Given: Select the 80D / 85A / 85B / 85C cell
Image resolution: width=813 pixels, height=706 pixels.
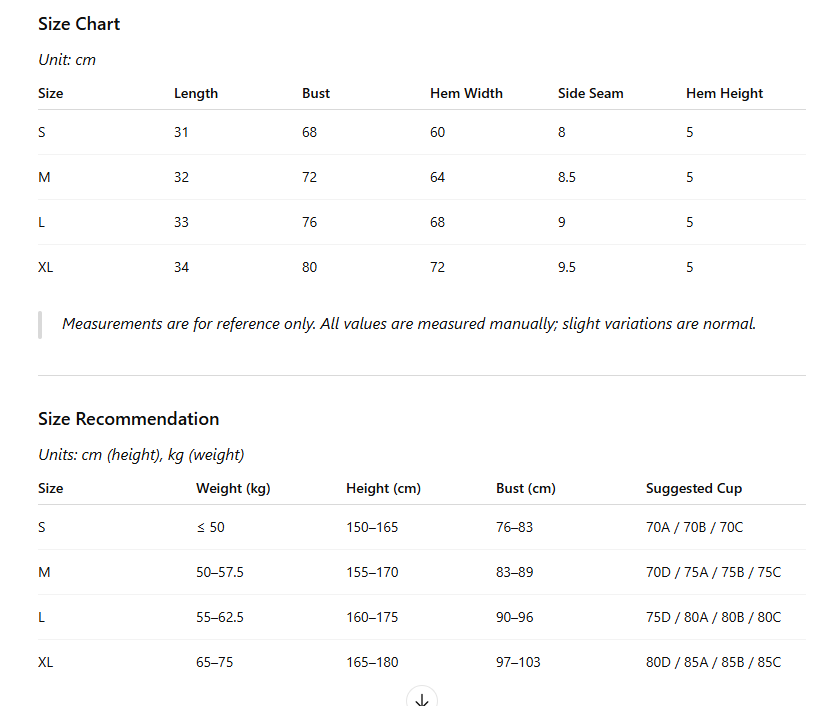Looking at the screenshot, I should (713, 662).
